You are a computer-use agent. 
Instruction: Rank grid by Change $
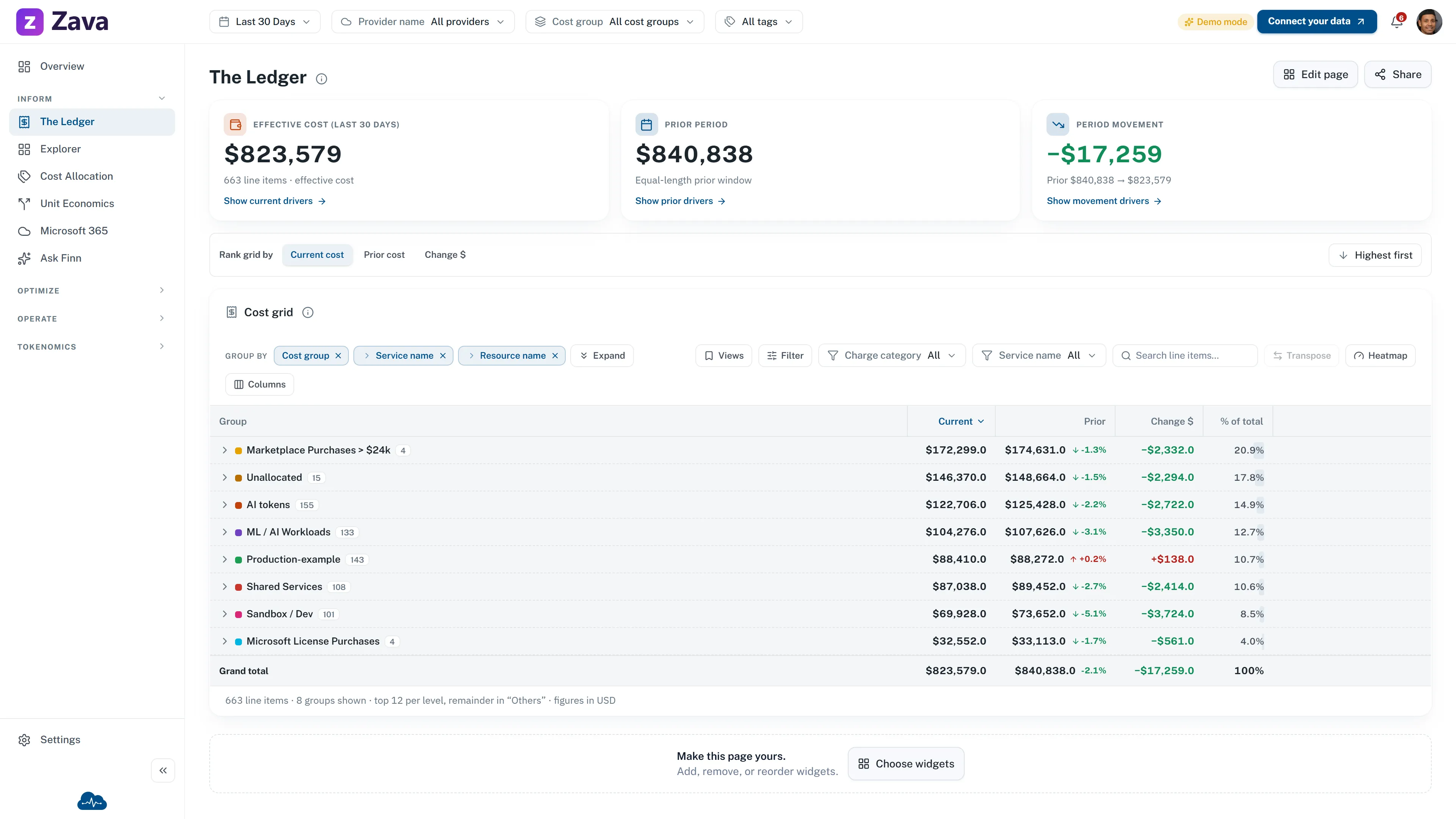pyautogui.click(x=446, y=255)
